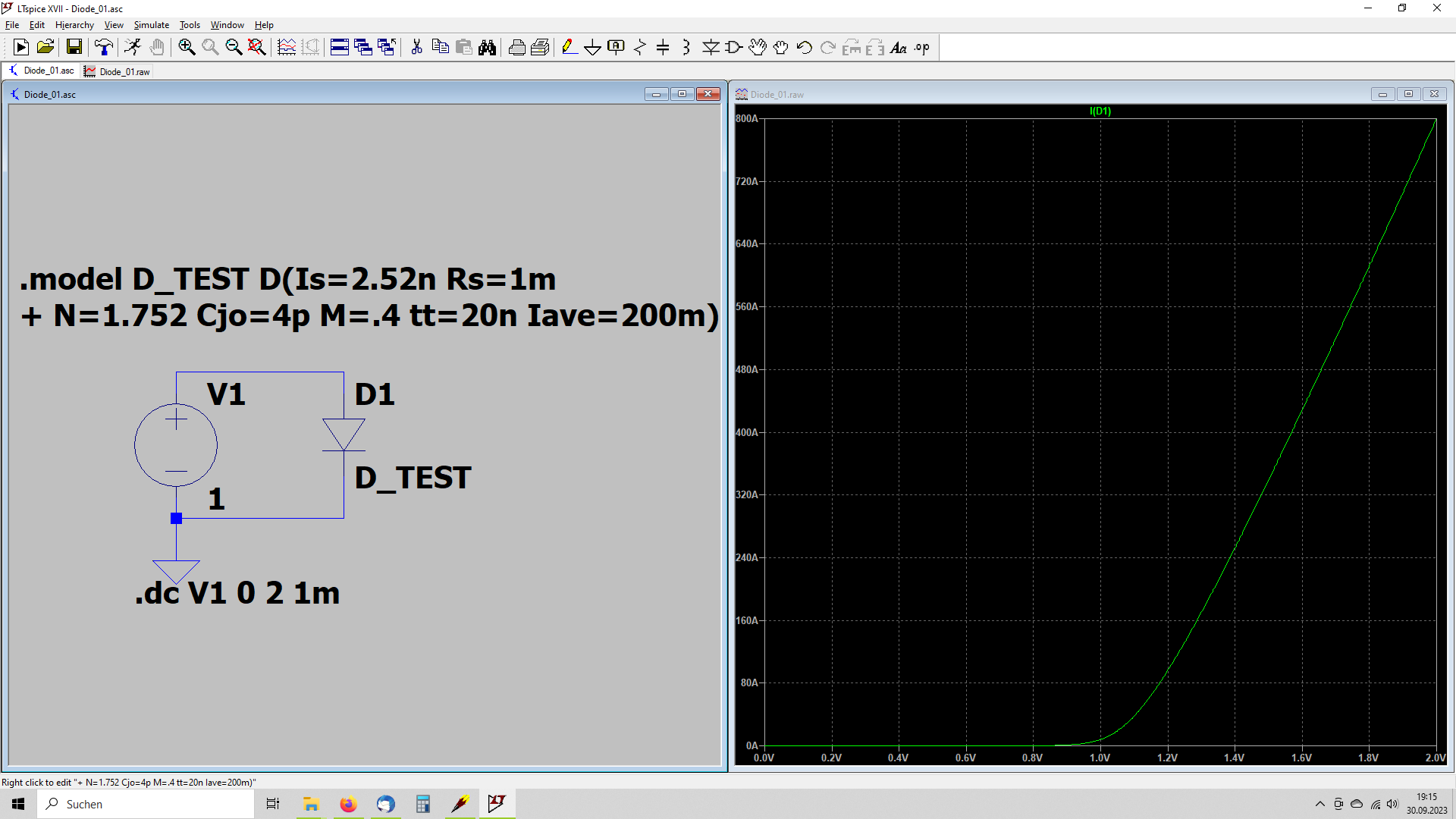Click the V1 voltage source symbol
Image resolution: width=1456 pixels, height=819 pixels.
[176, 445]
